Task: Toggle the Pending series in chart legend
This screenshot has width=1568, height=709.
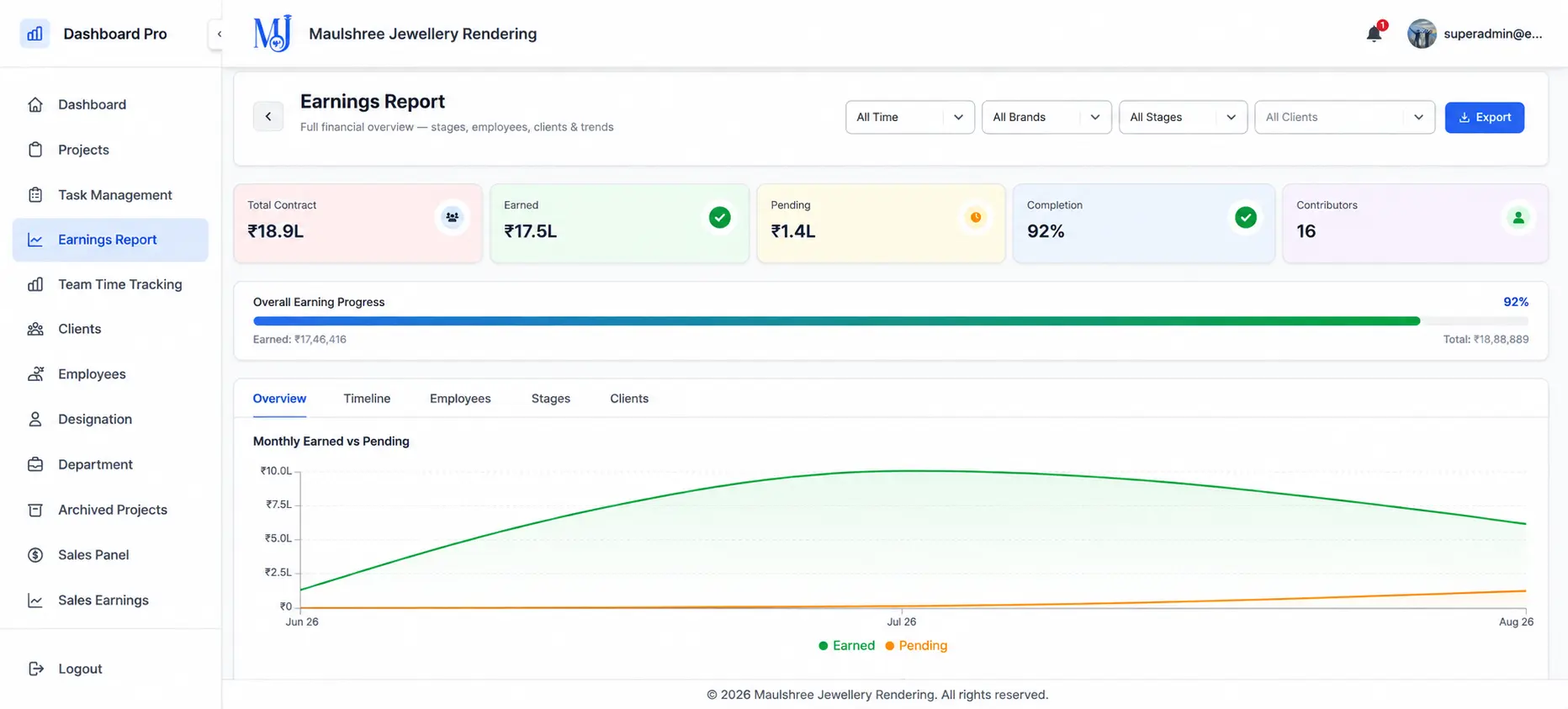Action: 916,646
